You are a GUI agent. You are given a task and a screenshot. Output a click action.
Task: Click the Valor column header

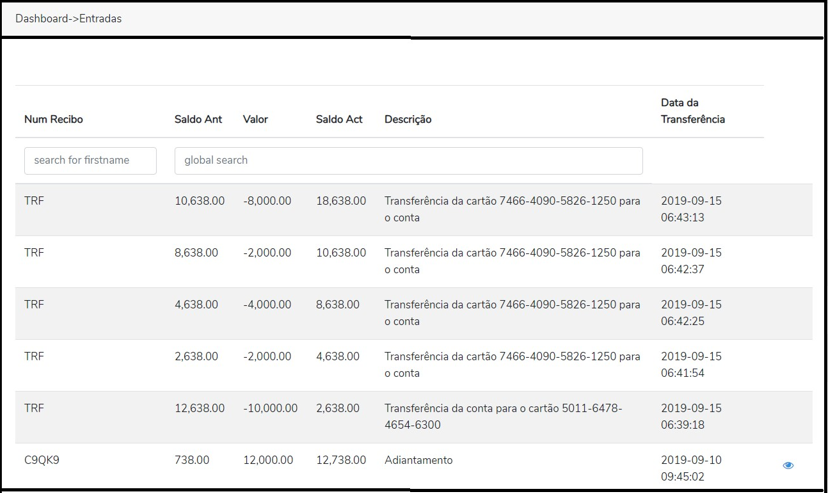[255, 119]
